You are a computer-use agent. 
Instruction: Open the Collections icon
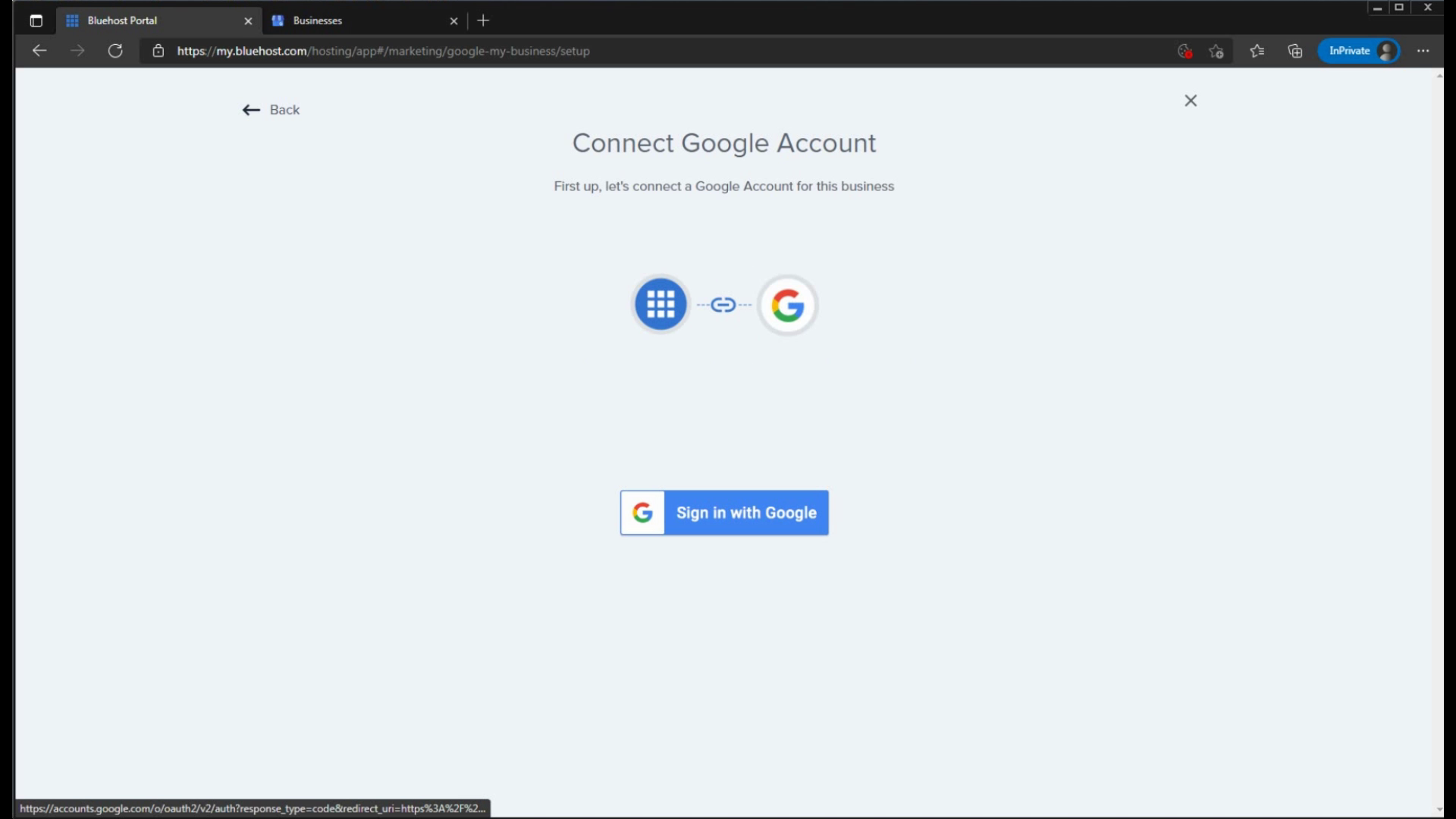pos(1294,51)
